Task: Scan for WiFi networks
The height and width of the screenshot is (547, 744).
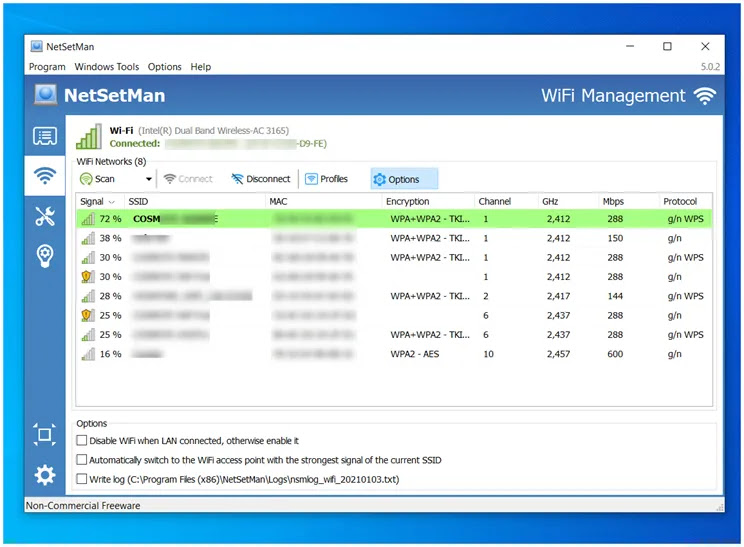Action: click(98, 179)
